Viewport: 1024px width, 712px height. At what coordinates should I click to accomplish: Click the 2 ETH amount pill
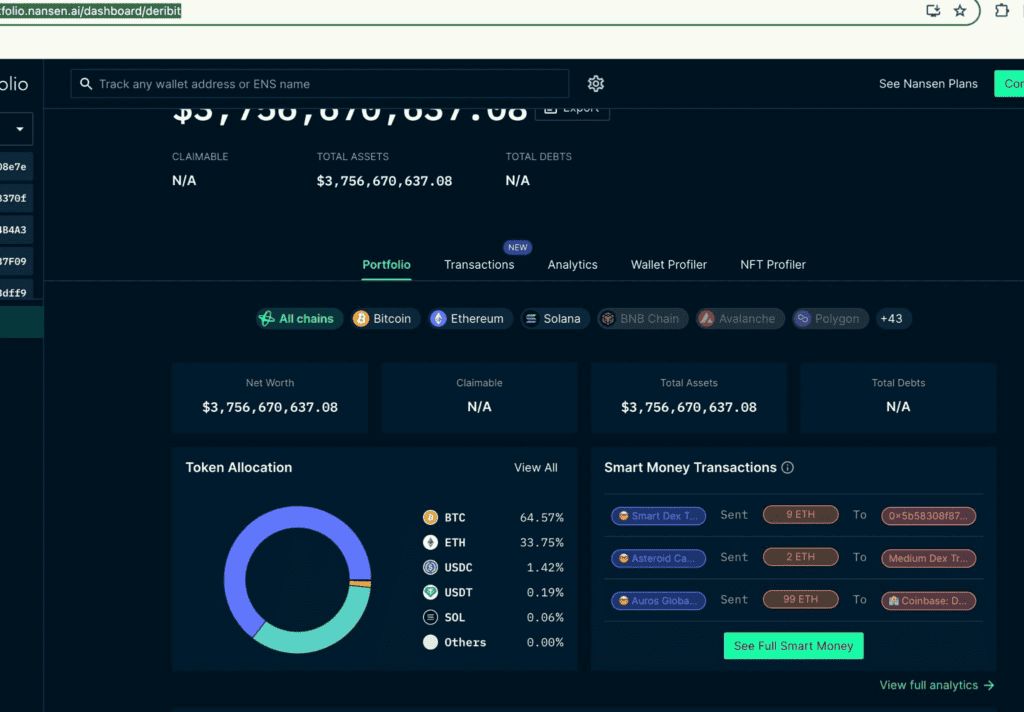pos(801,557)
